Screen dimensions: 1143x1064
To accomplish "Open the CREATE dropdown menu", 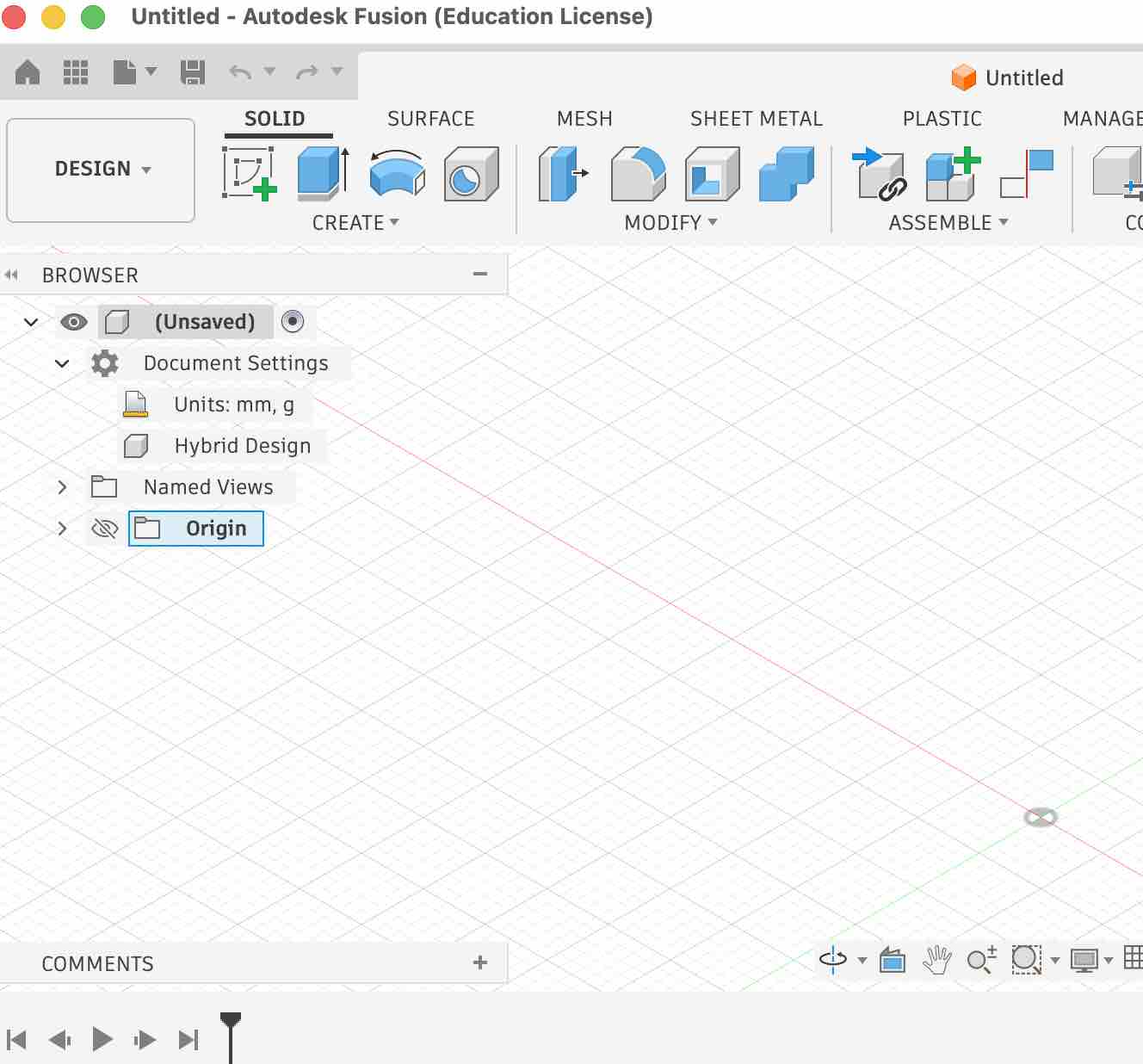I will (355, 222).
